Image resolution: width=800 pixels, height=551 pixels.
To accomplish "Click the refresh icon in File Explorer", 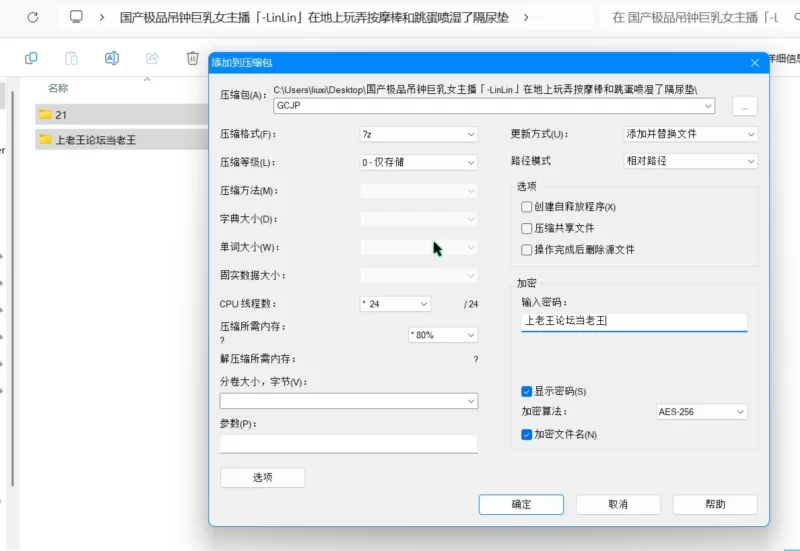I will pyautogui.click(x=33, y=17).
